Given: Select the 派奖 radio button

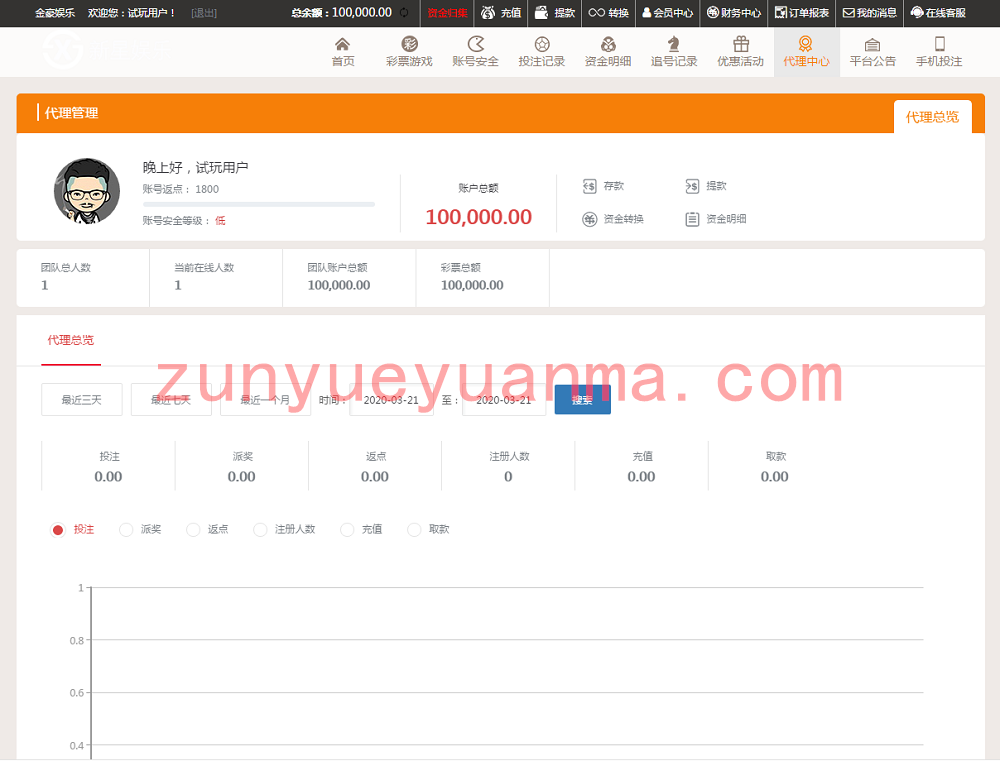Looking at the screenshot, I should [126, 529].
